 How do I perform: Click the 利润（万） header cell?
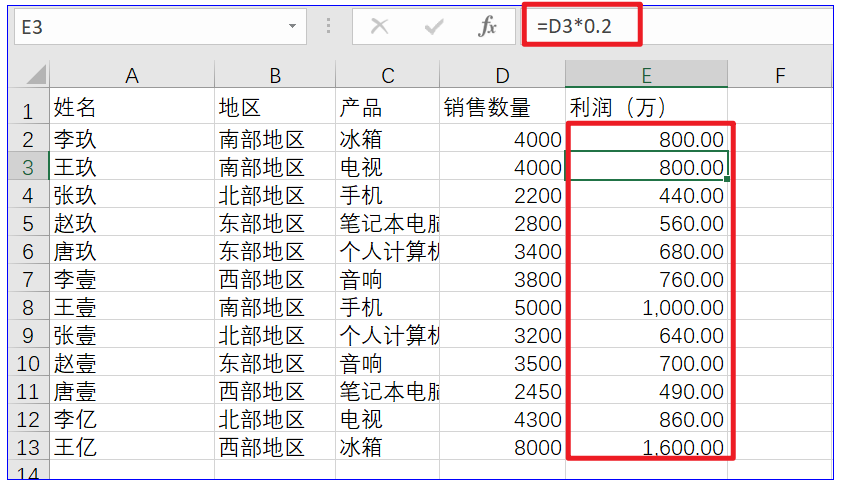pos(646,107)
